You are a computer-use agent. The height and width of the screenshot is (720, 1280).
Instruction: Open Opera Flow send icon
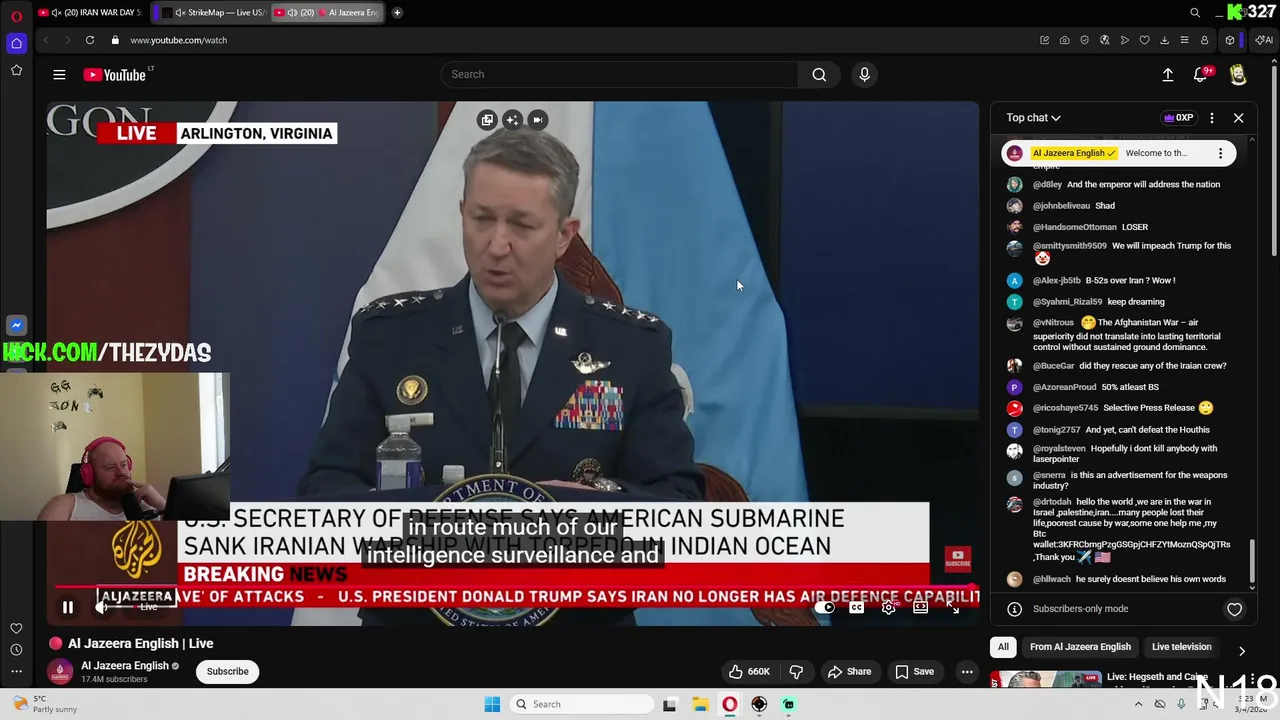[1124, 40]
